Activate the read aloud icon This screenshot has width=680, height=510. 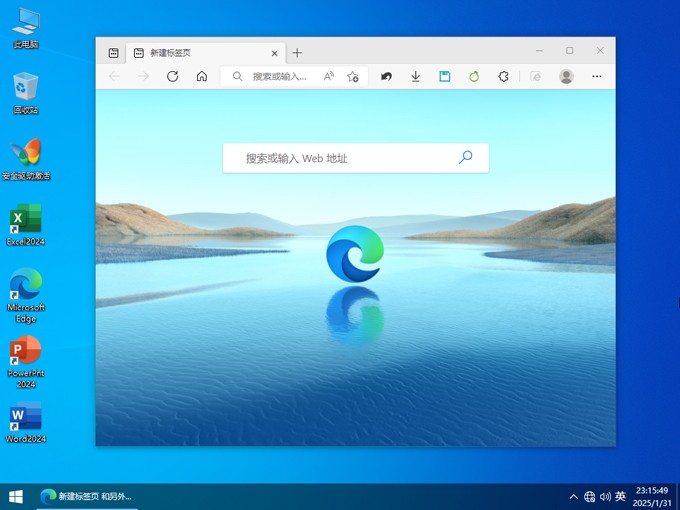329,76
